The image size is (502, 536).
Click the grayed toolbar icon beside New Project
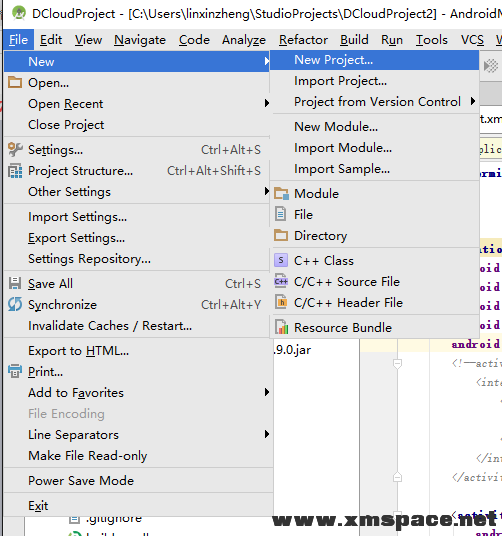[x=491, y=65]
